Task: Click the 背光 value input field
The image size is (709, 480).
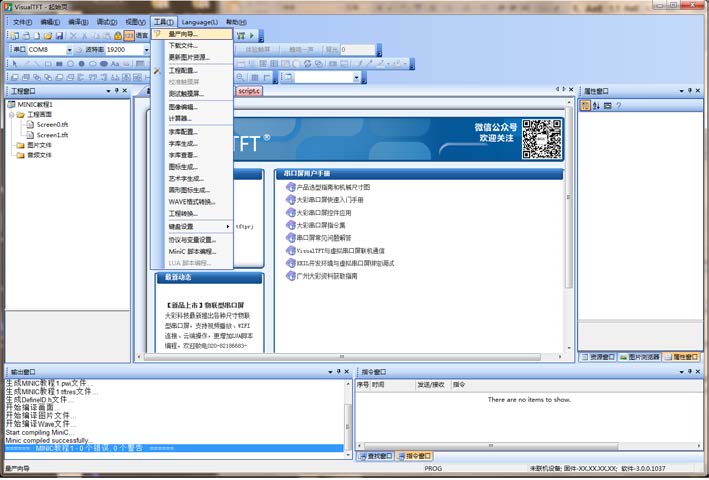Action: tap(357, 50)
